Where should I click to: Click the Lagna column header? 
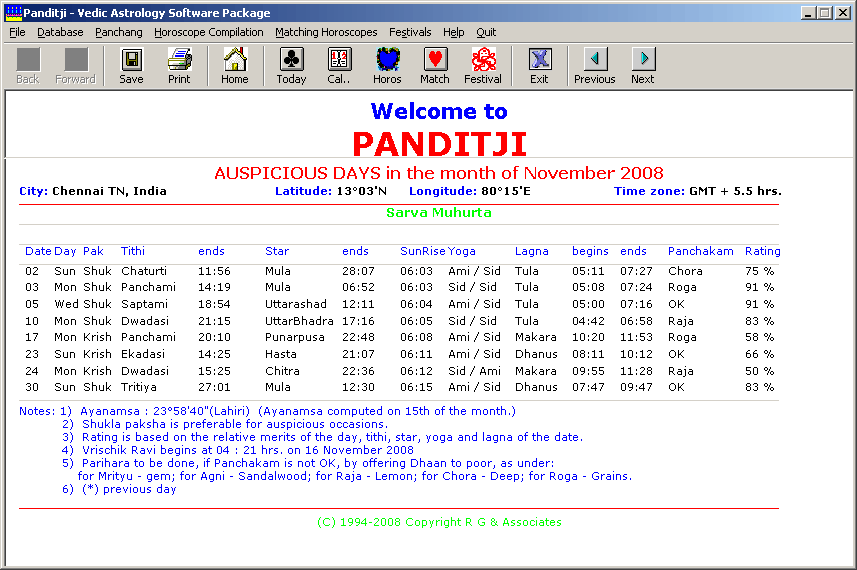532,251
